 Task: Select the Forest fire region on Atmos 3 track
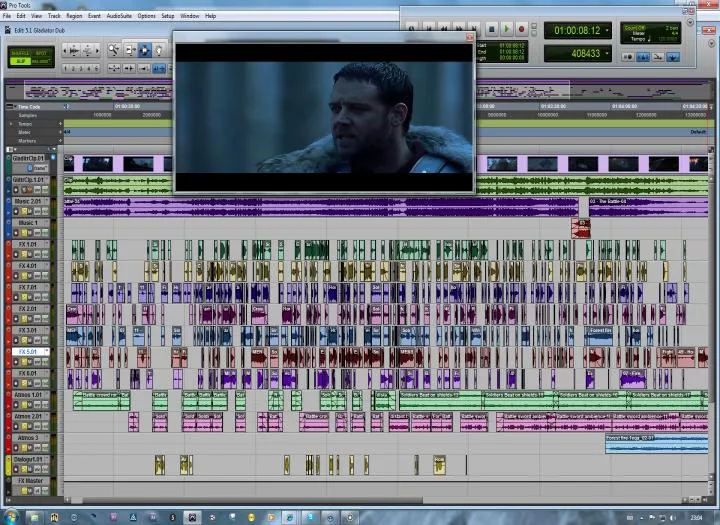657,444
